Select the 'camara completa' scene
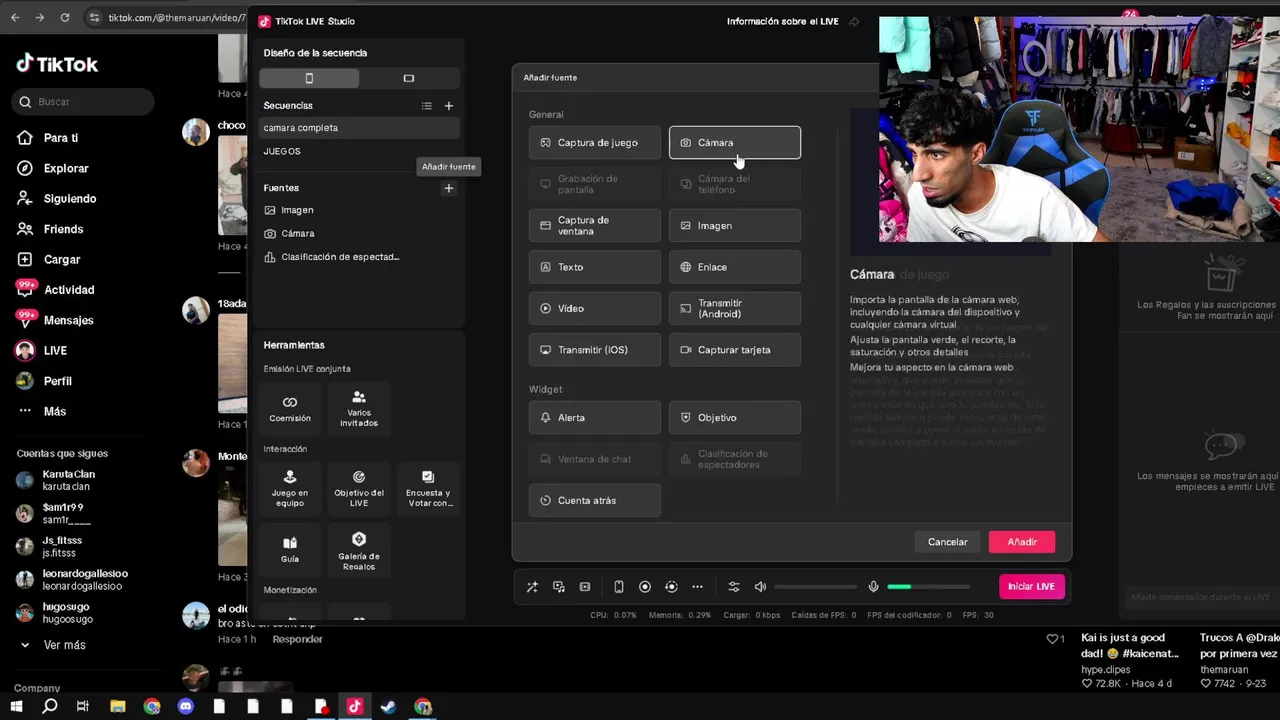The width and height of the screenshot is (1280, 720). tap(359, 128)
